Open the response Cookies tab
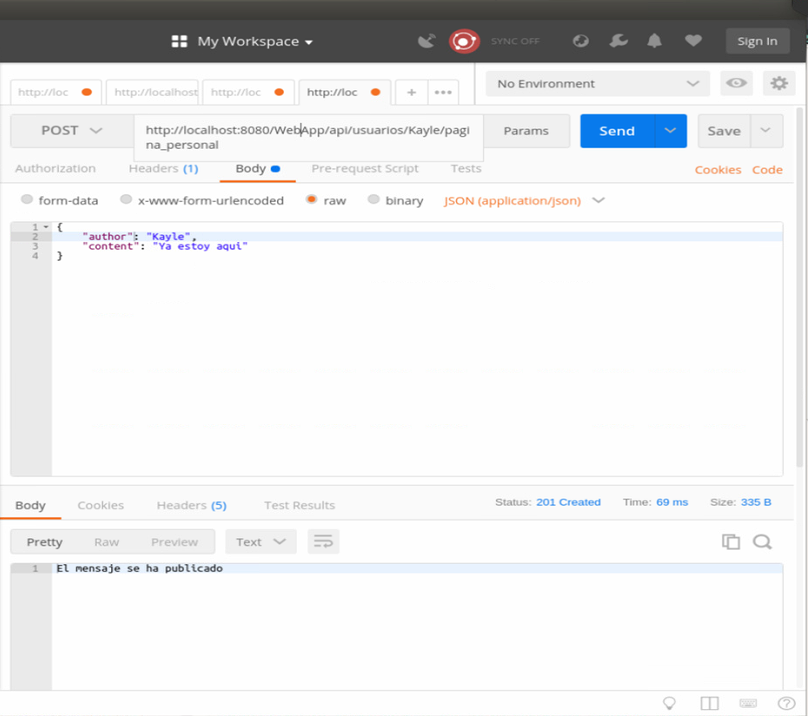808x716 pixels. pos(100,505)
